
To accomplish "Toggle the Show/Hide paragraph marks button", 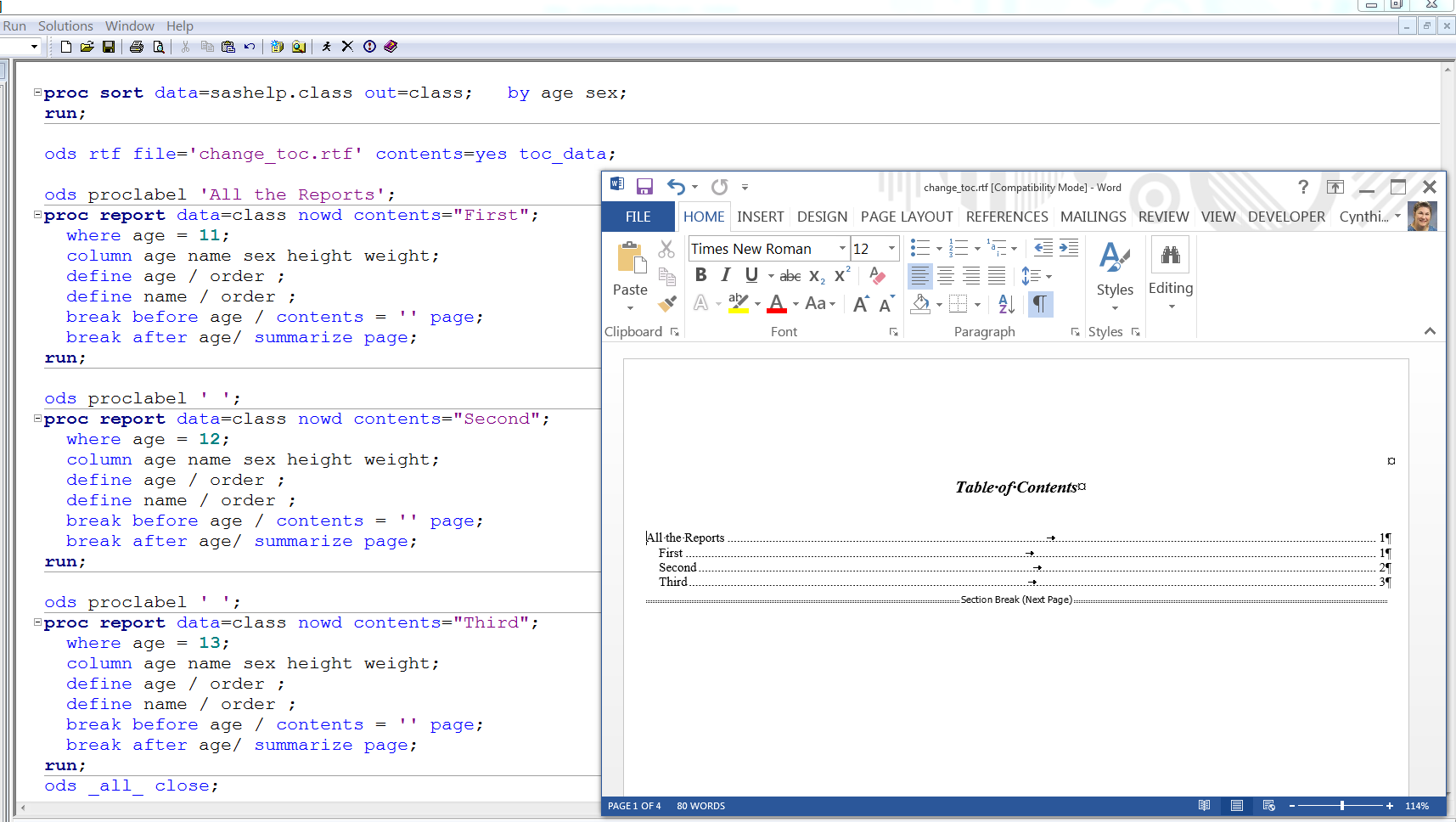I will pyautogui.click(x=1040, y=303).
